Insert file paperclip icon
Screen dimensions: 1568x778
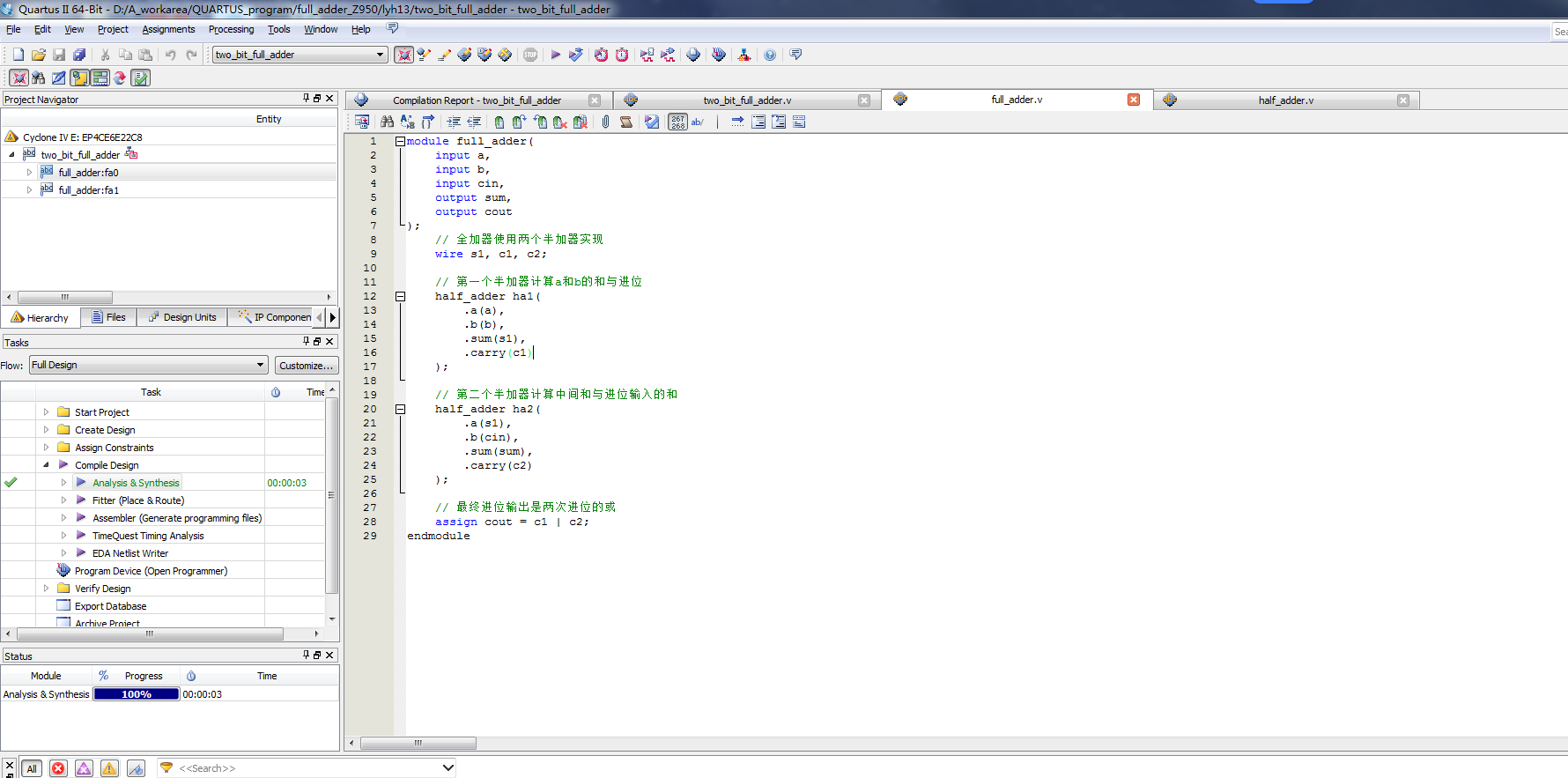pyautogui.click(x=605, y=122)
